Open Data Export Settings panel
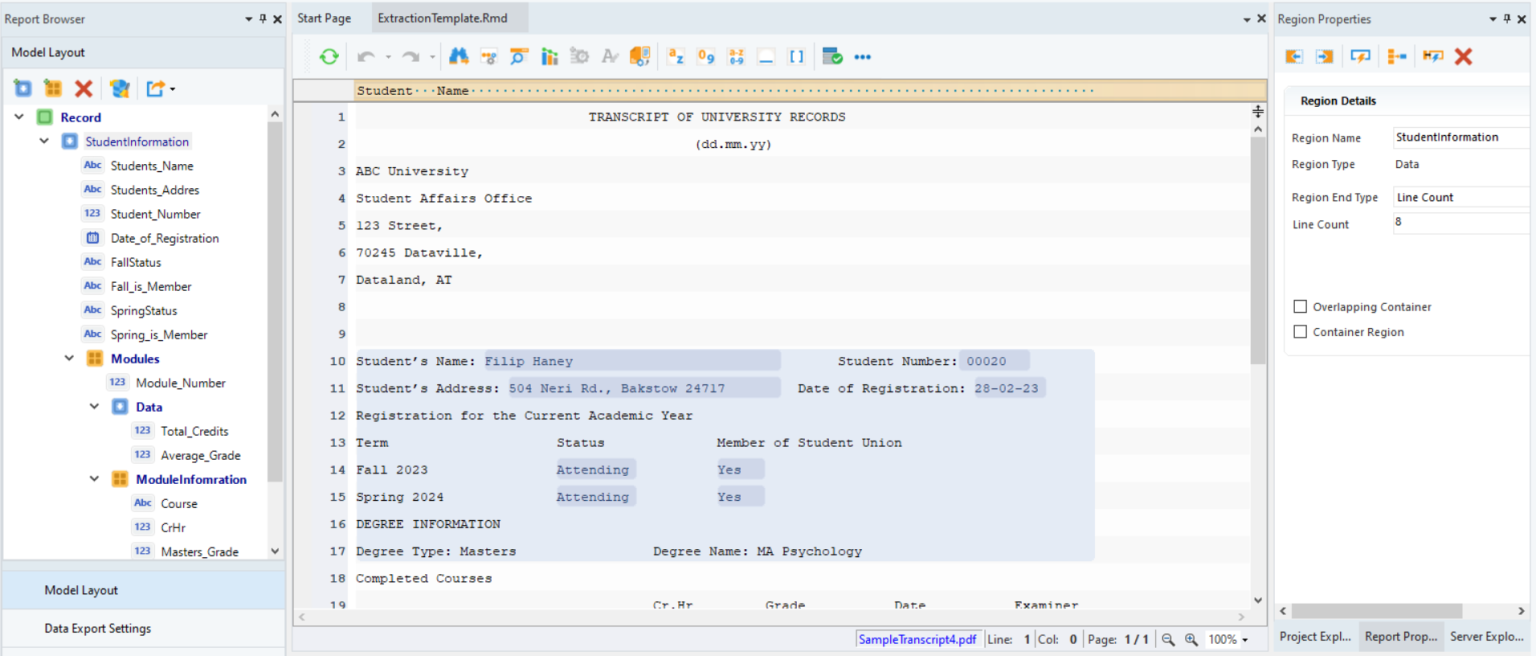 click(98, 629)
